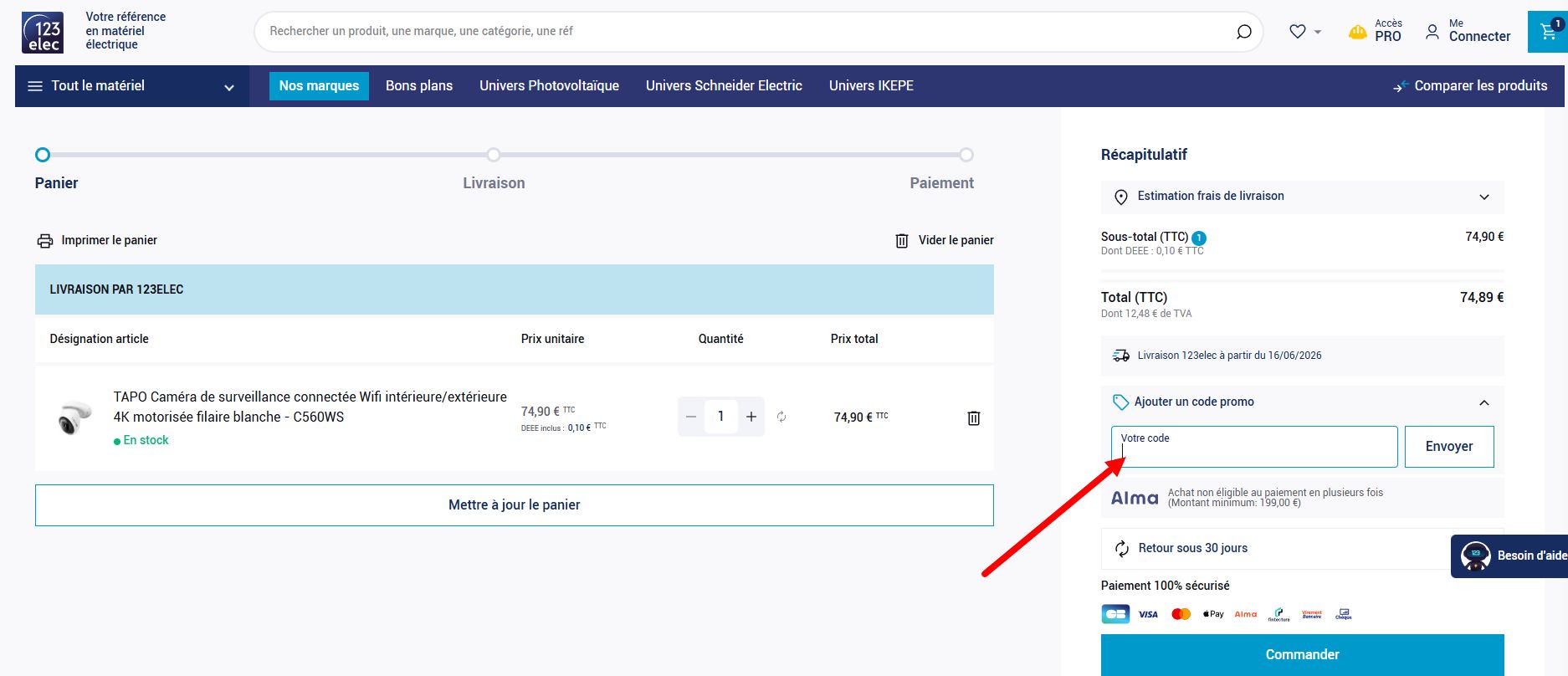Click the Votre code promo field
This screenshot has width=1568, height=676.
(x=1254, y=447)
